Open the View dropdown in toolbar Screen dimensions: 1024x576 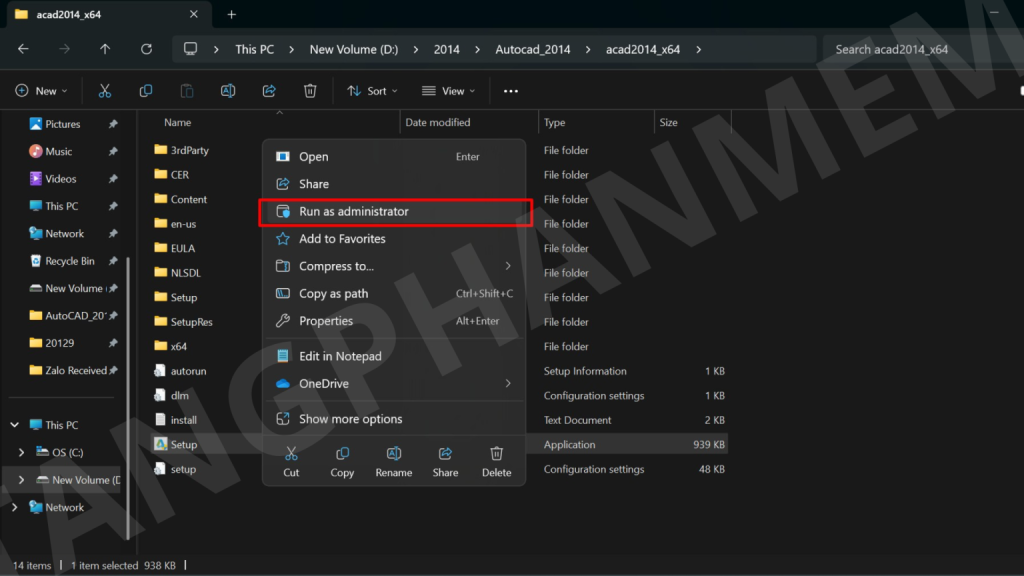(x=448, y=91)
